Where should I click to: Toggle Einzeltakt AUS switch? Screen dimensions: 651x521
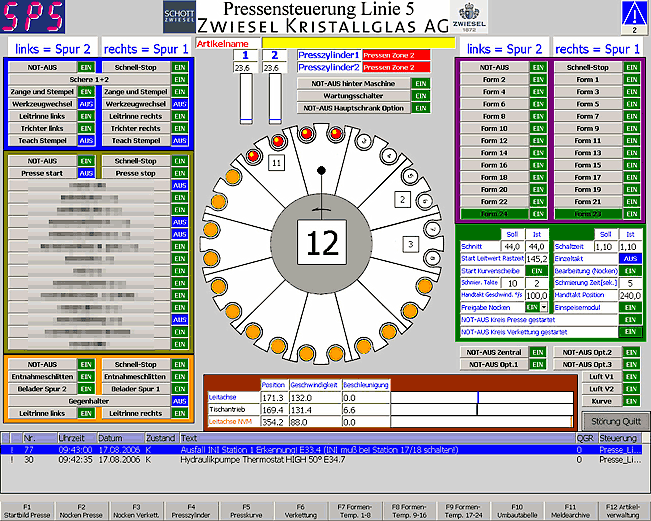(x=630, y=259)
